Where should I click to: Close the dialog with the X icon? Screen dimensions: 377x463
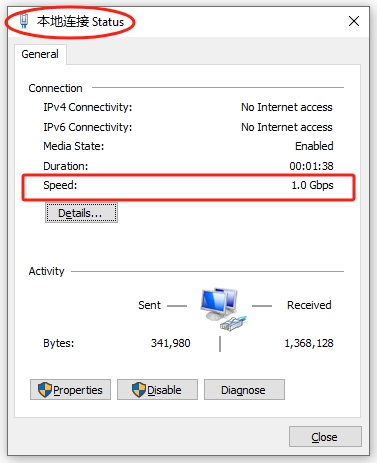coord(354,21)
